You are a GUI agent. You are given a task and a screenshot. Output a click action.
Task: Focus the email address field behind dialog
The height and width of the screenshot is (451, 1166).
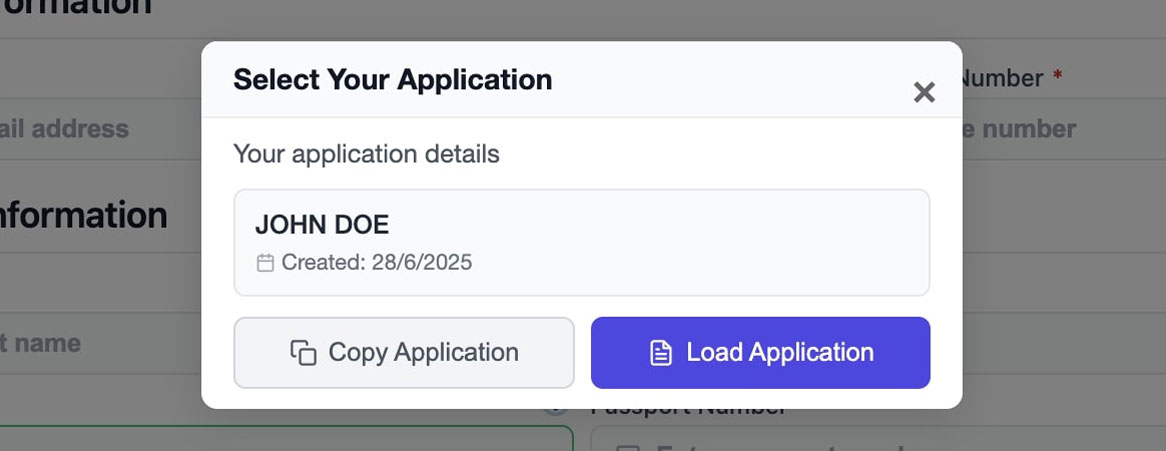(65, 129)
